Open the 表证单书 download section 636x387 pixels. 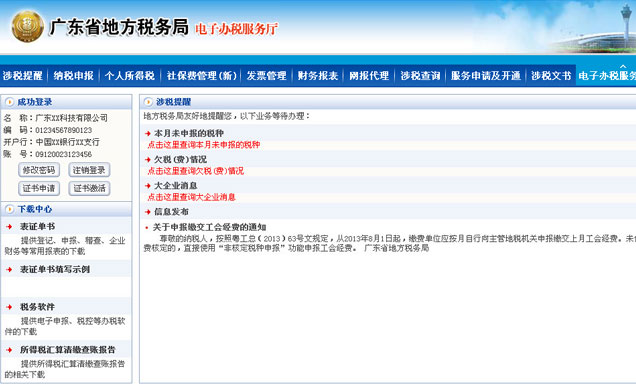point(37,227)
